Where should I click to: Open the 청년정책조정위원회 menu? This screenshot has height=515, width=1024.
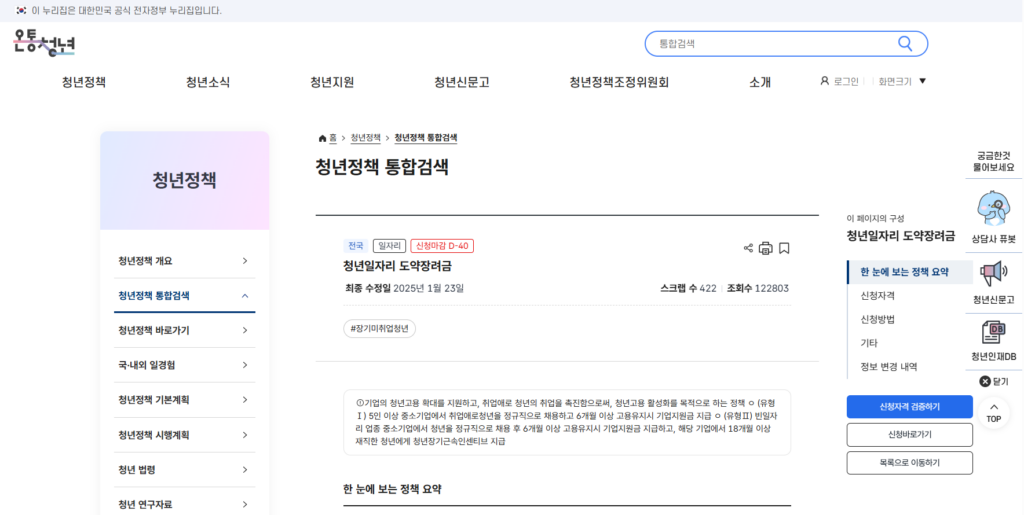point(618,82)
